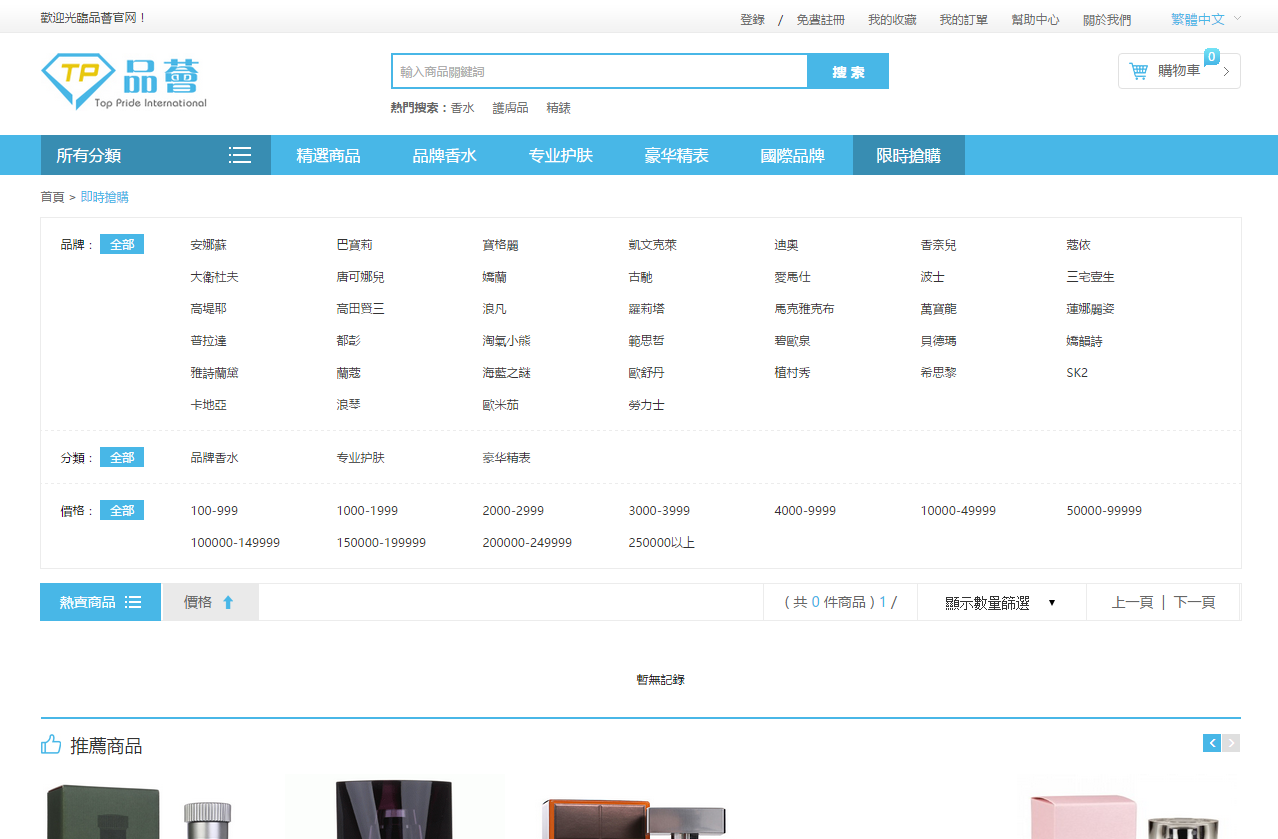This screenshot has height=839, width=1278.
Task: Select 全部 for the brand filter
Action: point(121,243)
